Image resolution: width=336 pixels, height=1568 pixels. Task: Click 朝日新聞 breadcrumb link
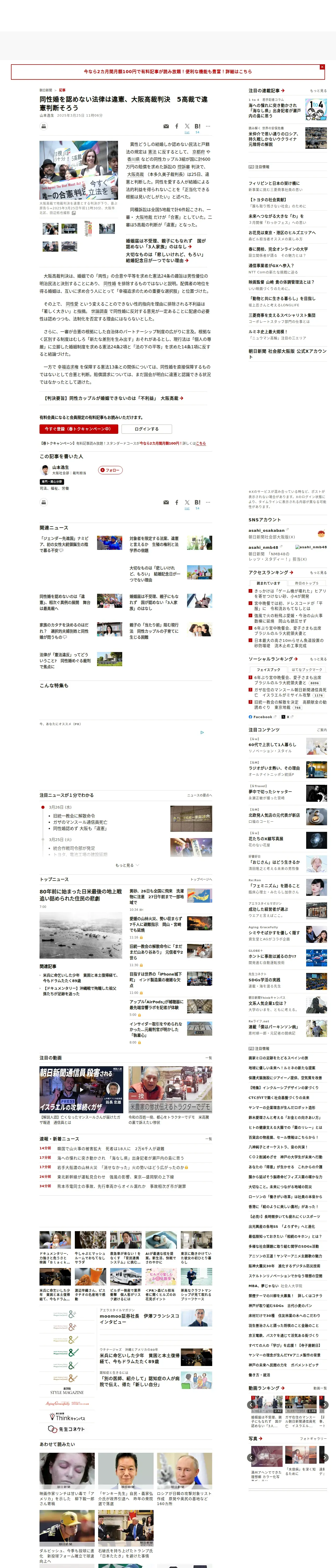coord(46,90)
